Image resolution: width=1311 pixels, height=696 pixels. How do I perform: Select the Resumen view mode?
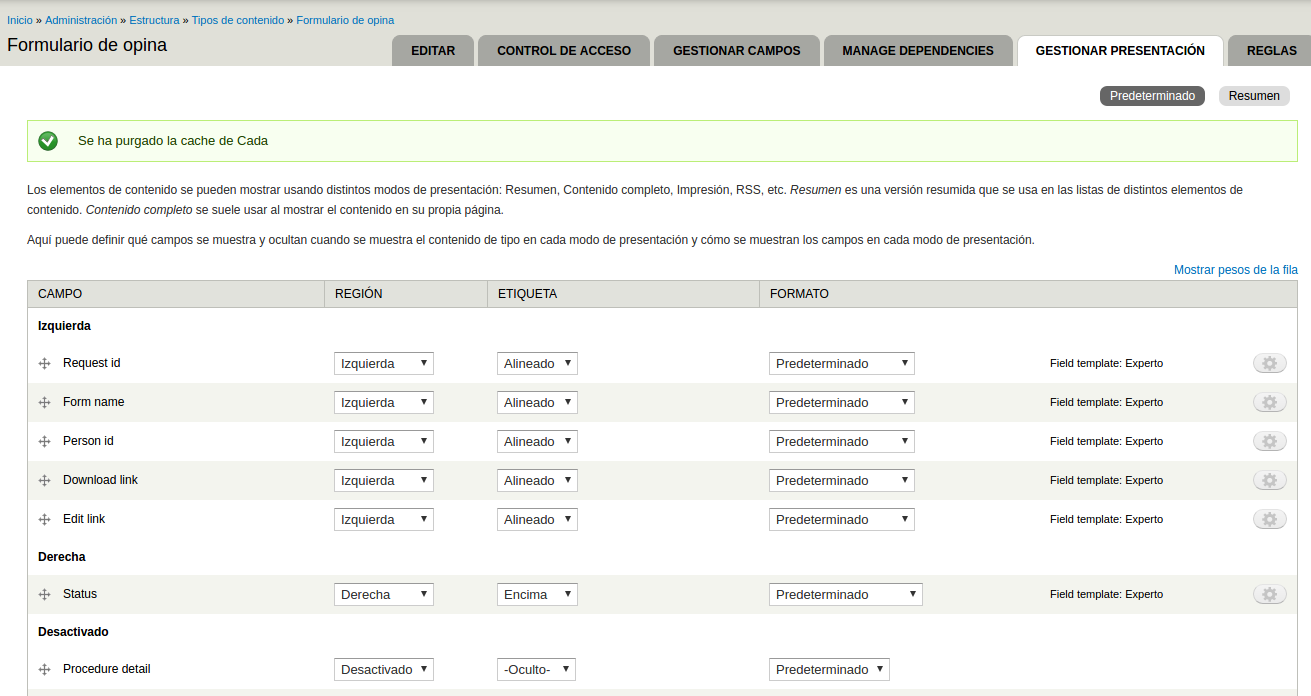(1254, 96)
